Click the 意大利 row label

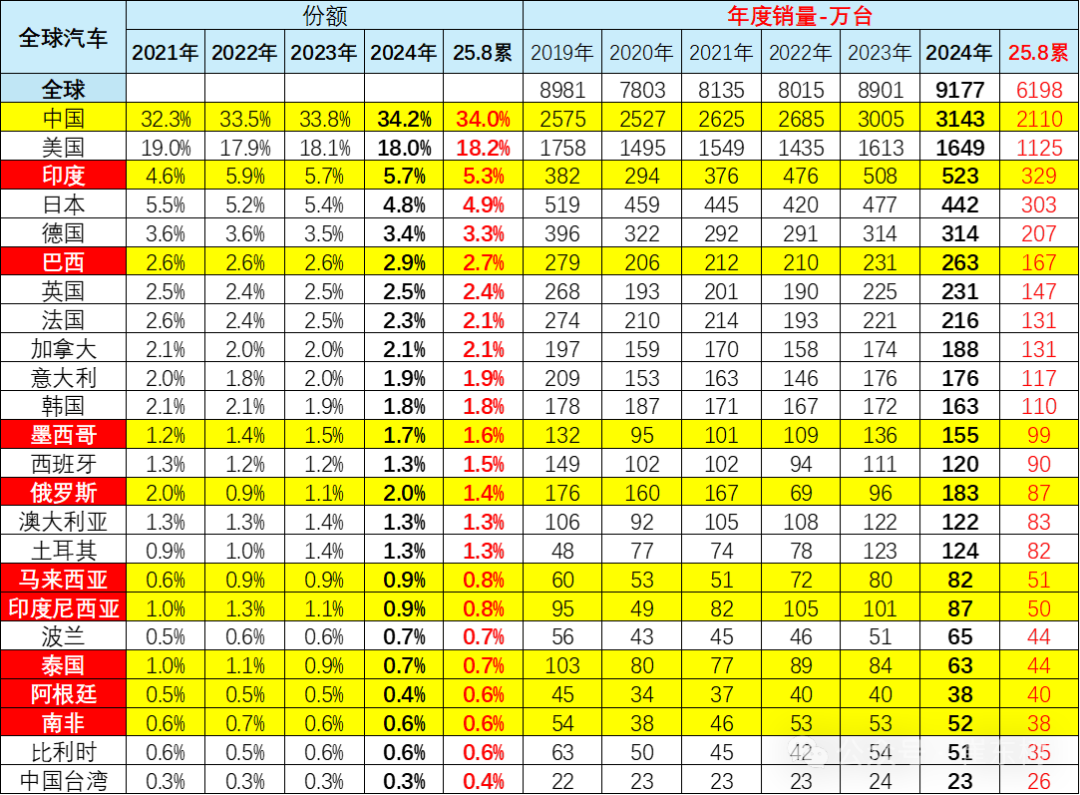click(x=63, y=378)
